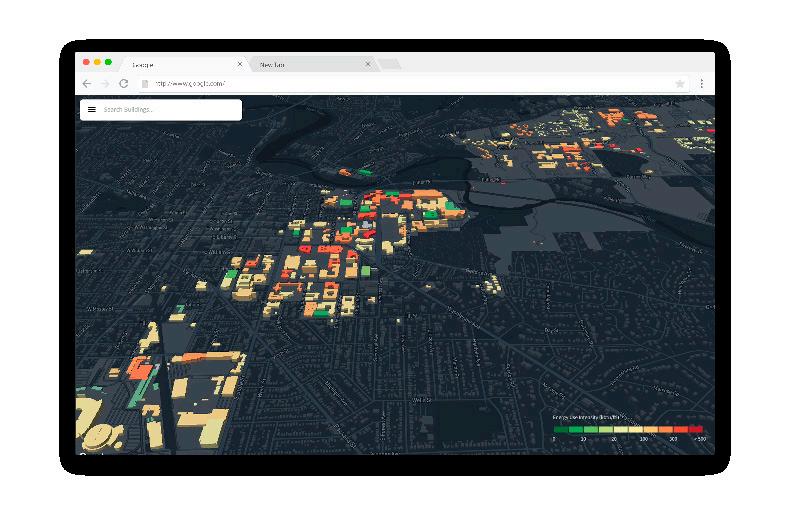Click the green macOS fullscreen button
The width and height of the screenshot is (790, 506).
[108, 62]
